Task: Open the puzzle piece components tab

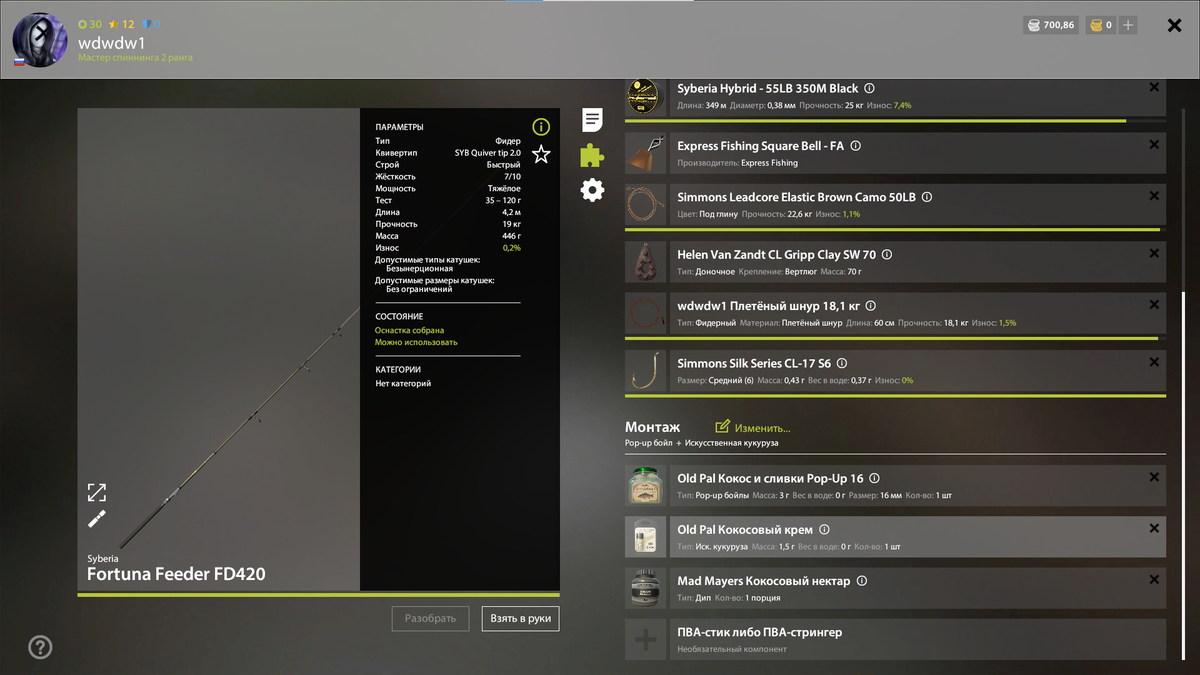Action: coord(592,155)
